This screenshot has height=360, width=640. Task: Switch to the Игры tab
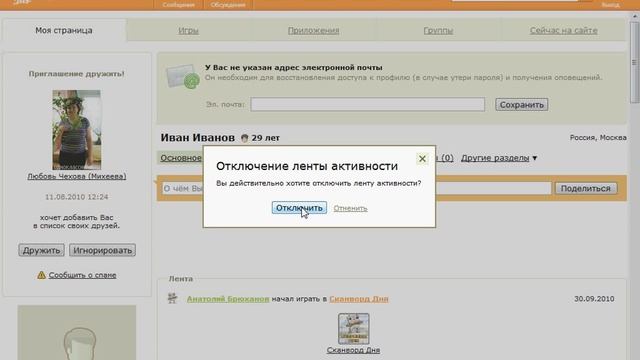(189, 30)
